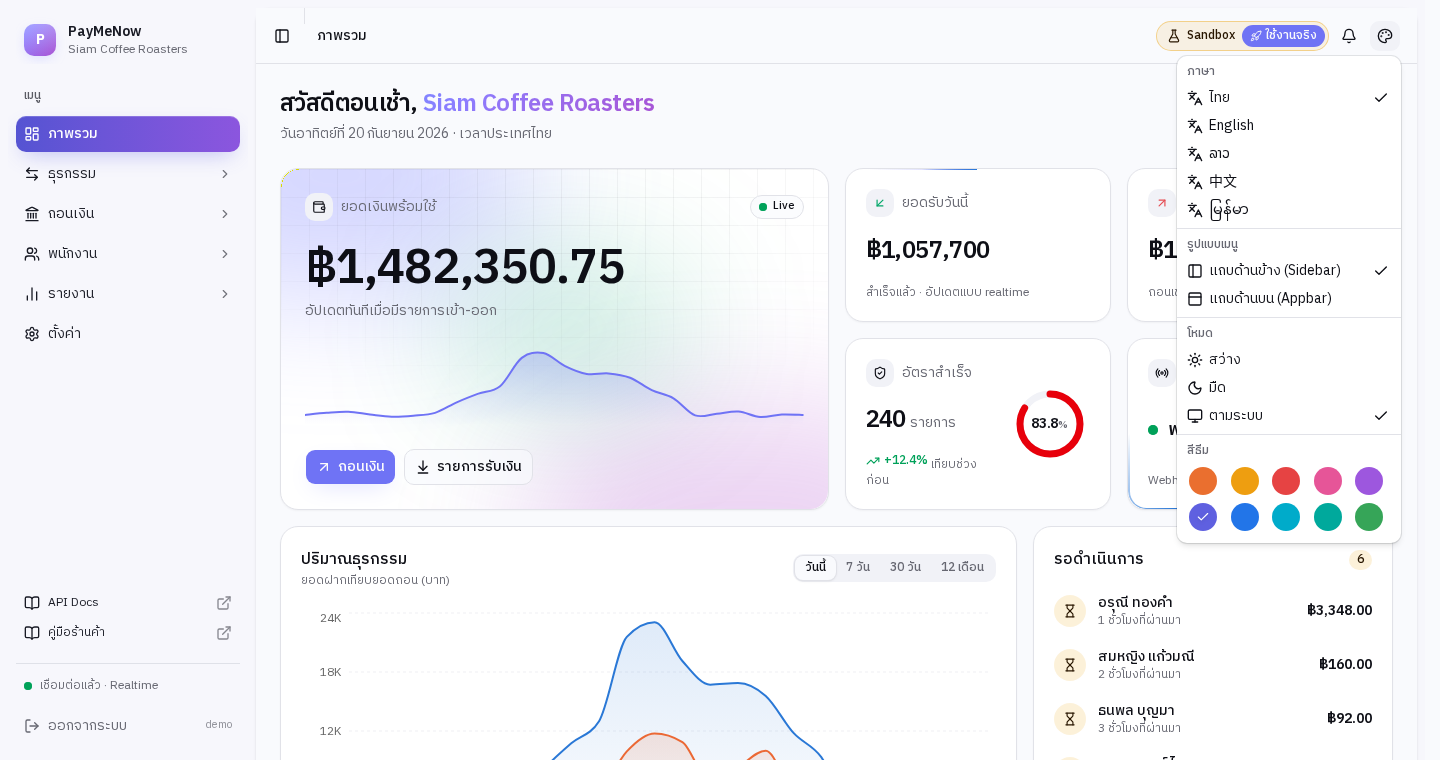
Task: Open the ภาพรวม sidebar page
Action: coord(128,134)
